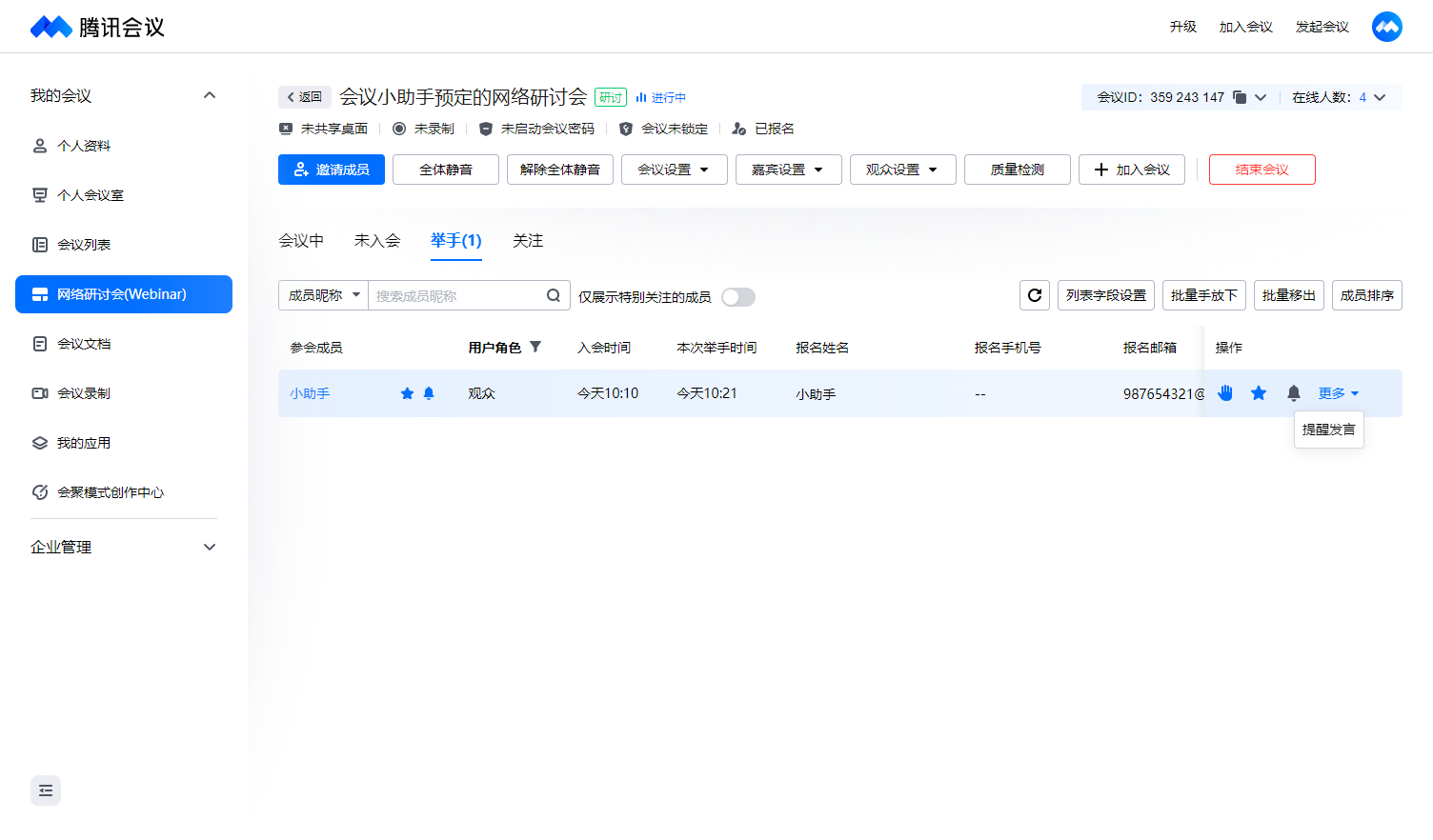Image resolution: width=1433 pixels, height=840 pixels.
Task: Click 加入会议 in the top bar
Action: 1246,27
